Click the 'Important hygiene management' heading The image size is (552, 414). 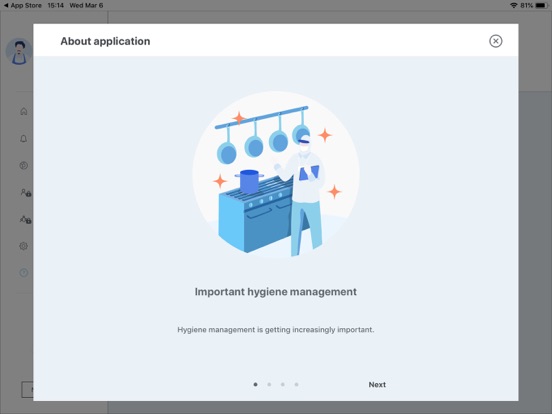[276, 292]
